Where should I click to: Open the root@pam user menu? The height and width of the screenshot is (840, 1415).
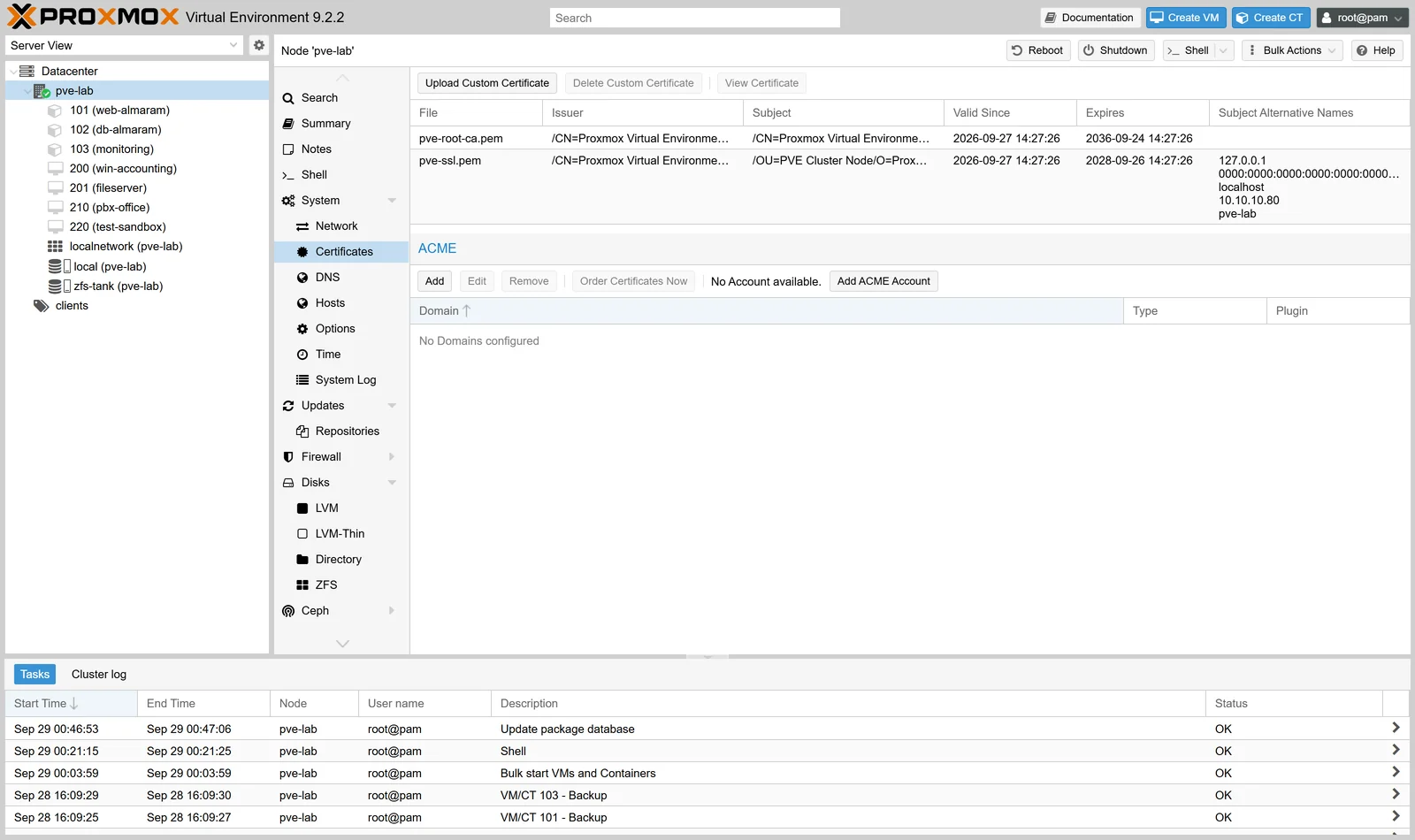click(x=1362, y=18)
